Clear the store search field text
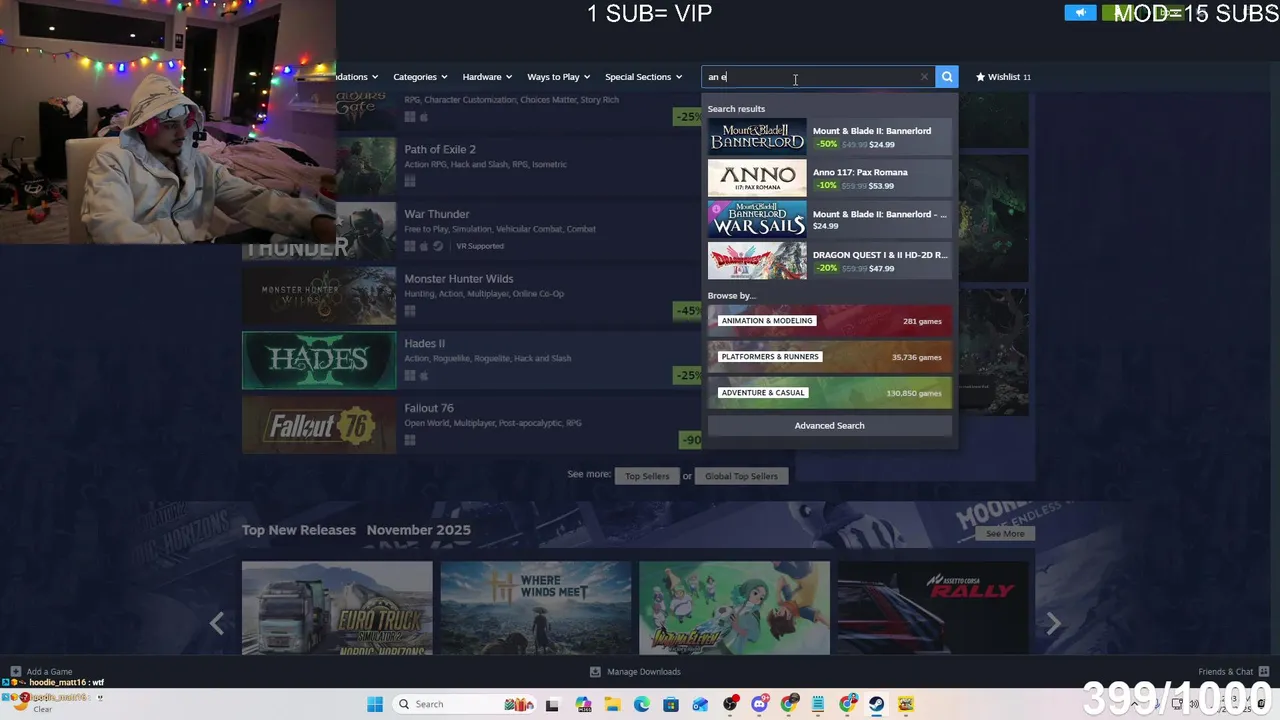The height and width of the screenshot is (720, 1280). click(x=924, y=77)
